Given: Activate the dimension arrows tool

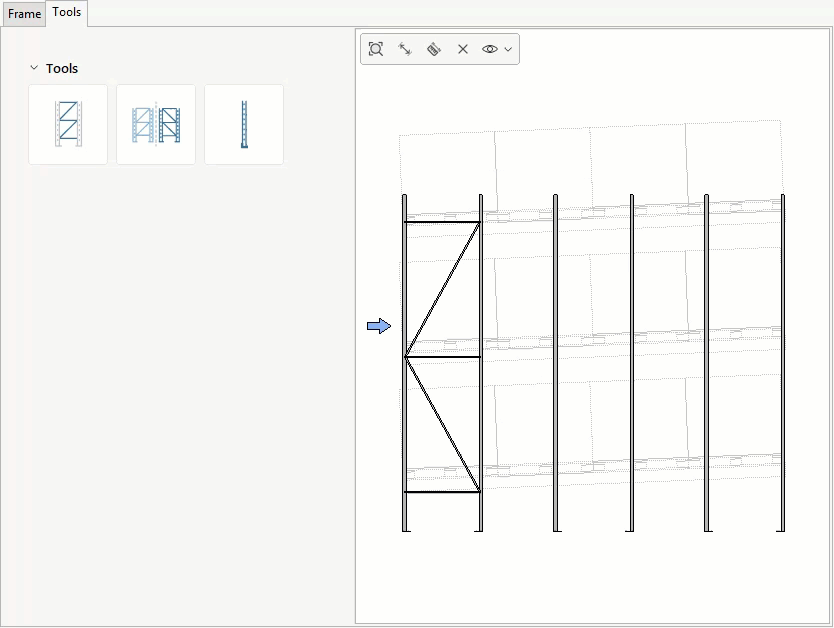Looking at the screenshot, I should [x=405, y=49].
